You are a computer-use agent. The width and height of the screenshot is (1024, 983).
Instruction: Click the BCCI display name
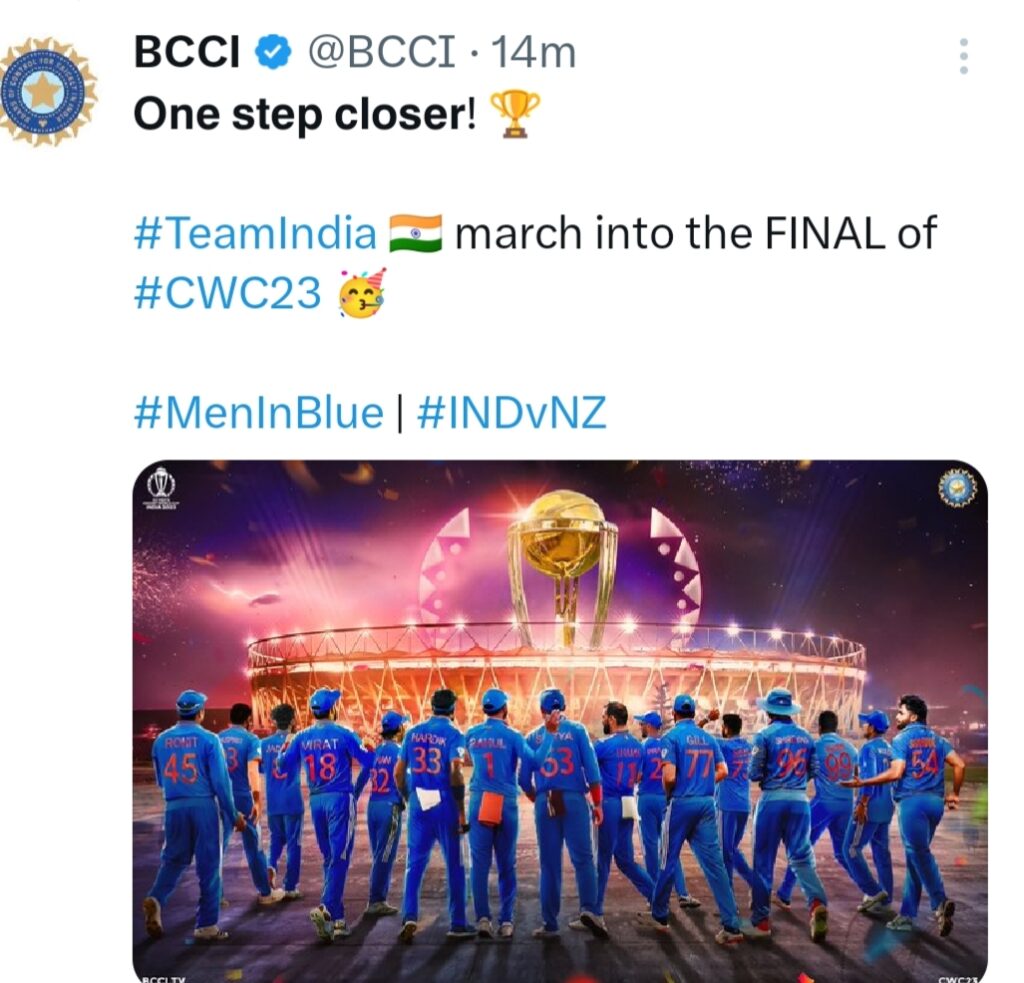coord(187,53)
